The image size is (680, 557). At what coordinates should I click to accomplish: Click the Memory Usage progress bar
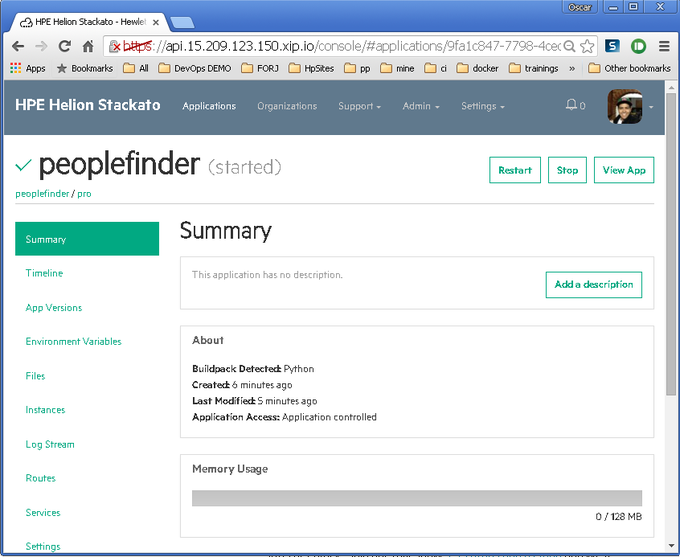coord(417,498)
